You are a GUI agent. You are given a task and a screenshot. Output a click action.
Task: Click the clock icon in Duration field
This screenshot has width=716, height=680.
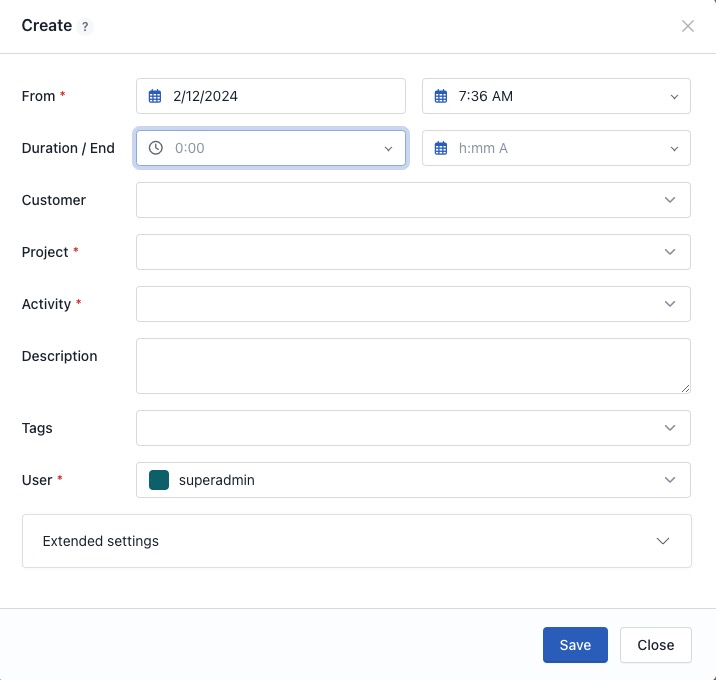[x=155, y=148]
